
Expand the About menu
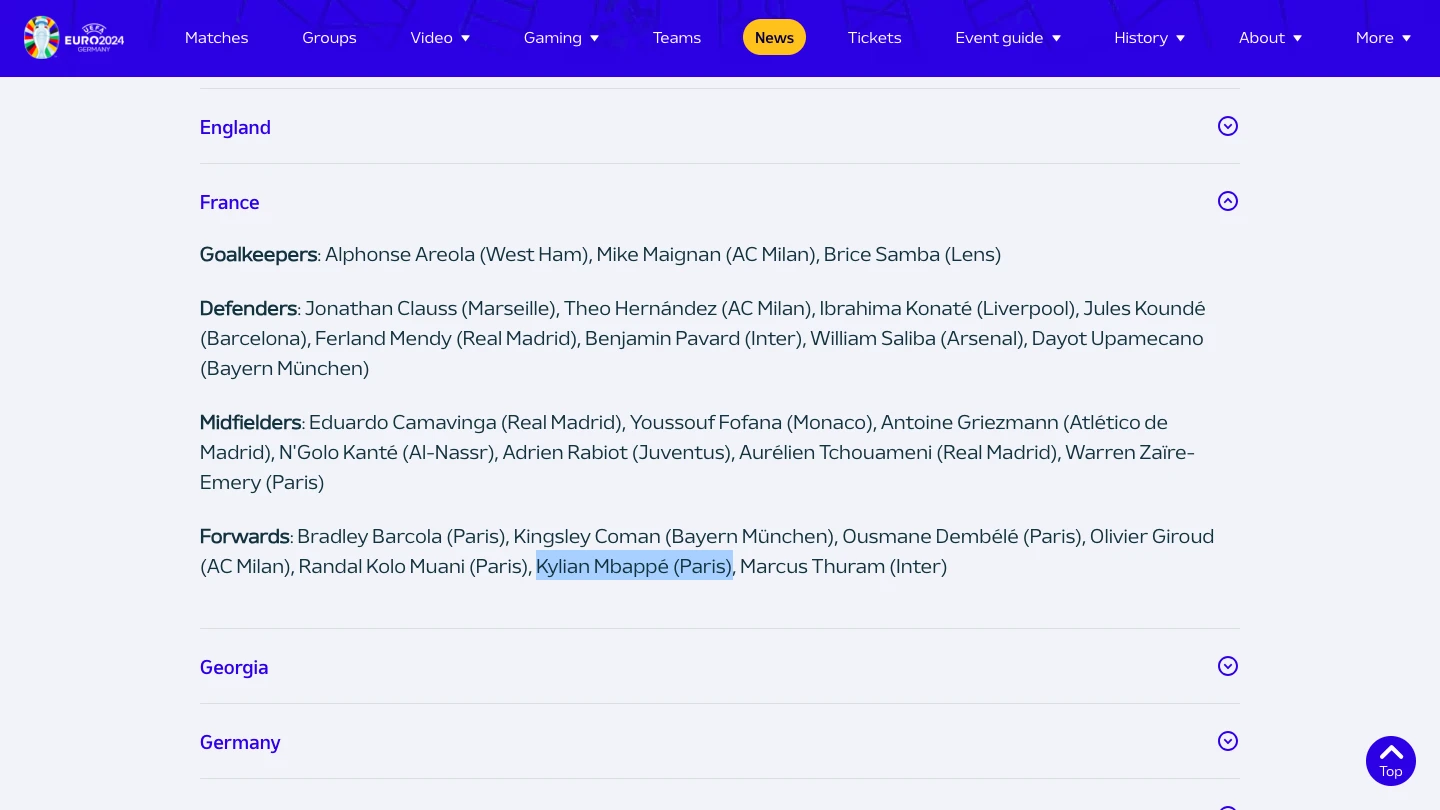(1271, 38)
